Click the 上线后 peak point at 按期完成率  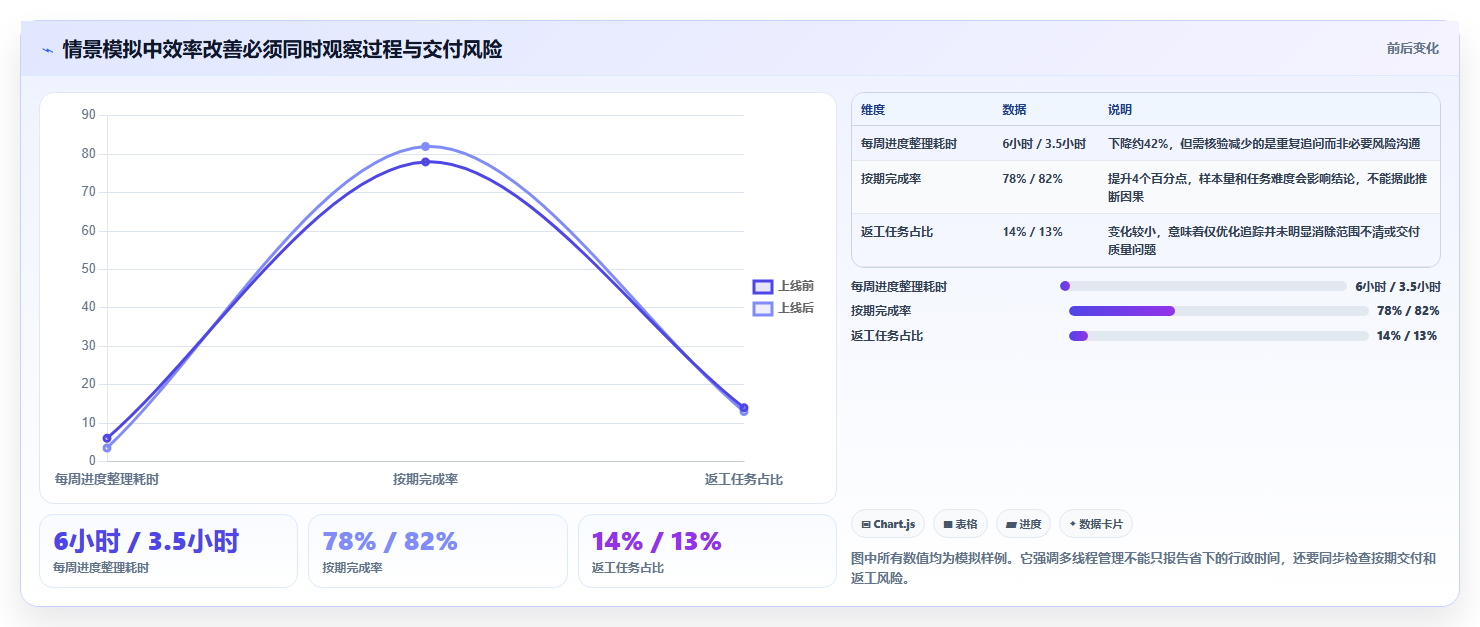[425, 146]
